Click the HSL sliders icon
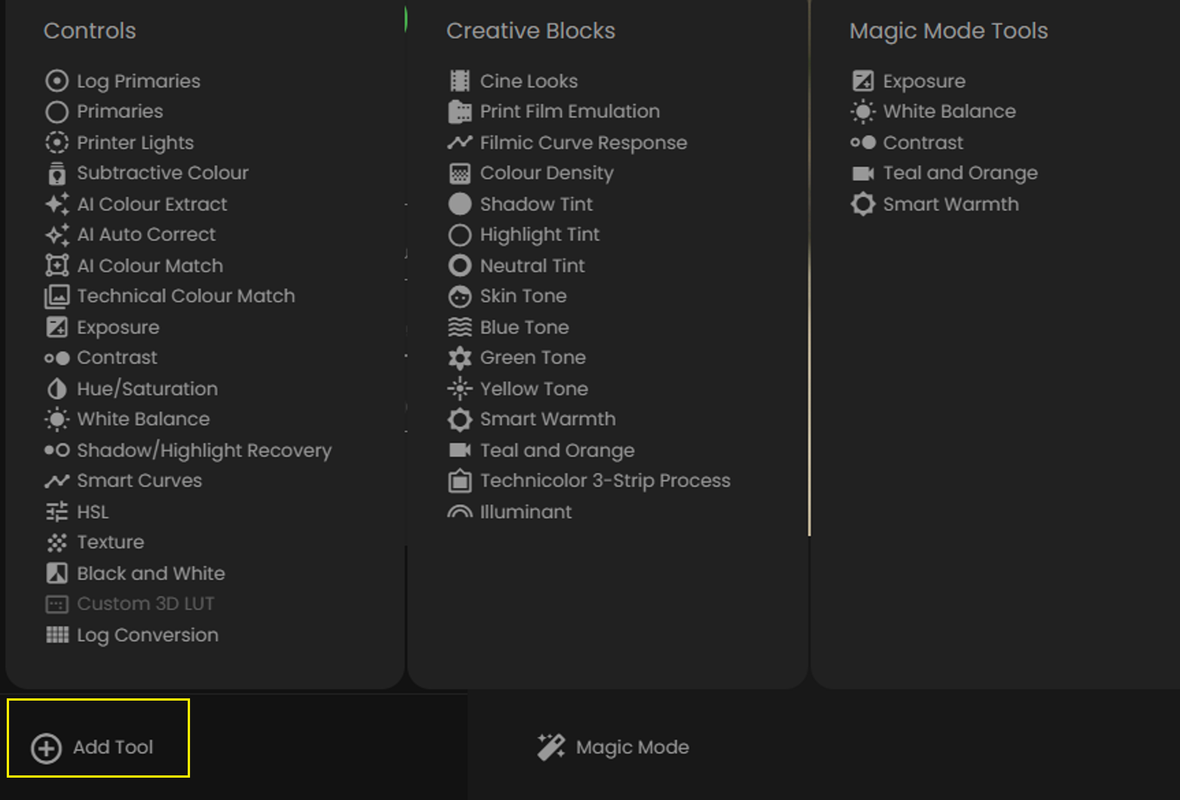1180x800 pixels. [x=56, y=512]
